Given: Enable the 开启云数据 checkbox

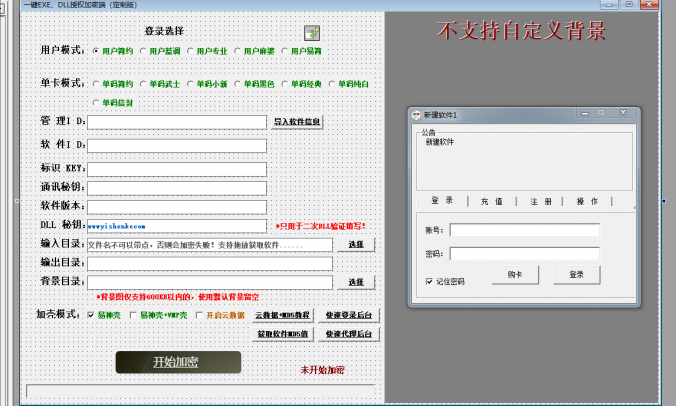Looking at the screenshot, I should tap(199, 315).
